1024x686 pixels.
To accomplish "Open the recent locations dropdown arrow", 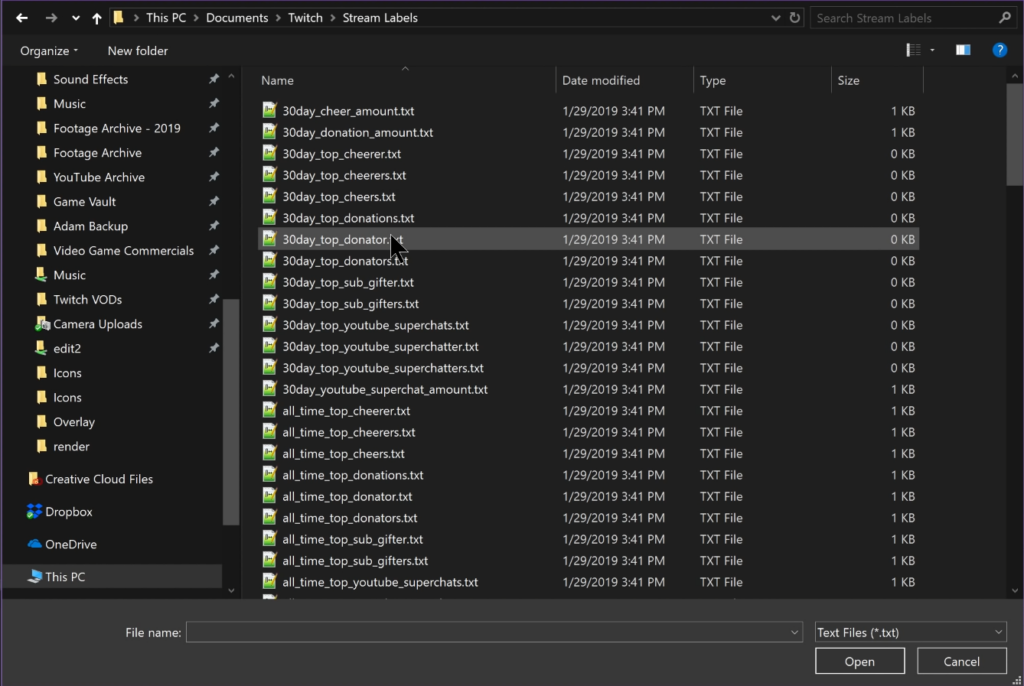I will (x=76, y=18).
